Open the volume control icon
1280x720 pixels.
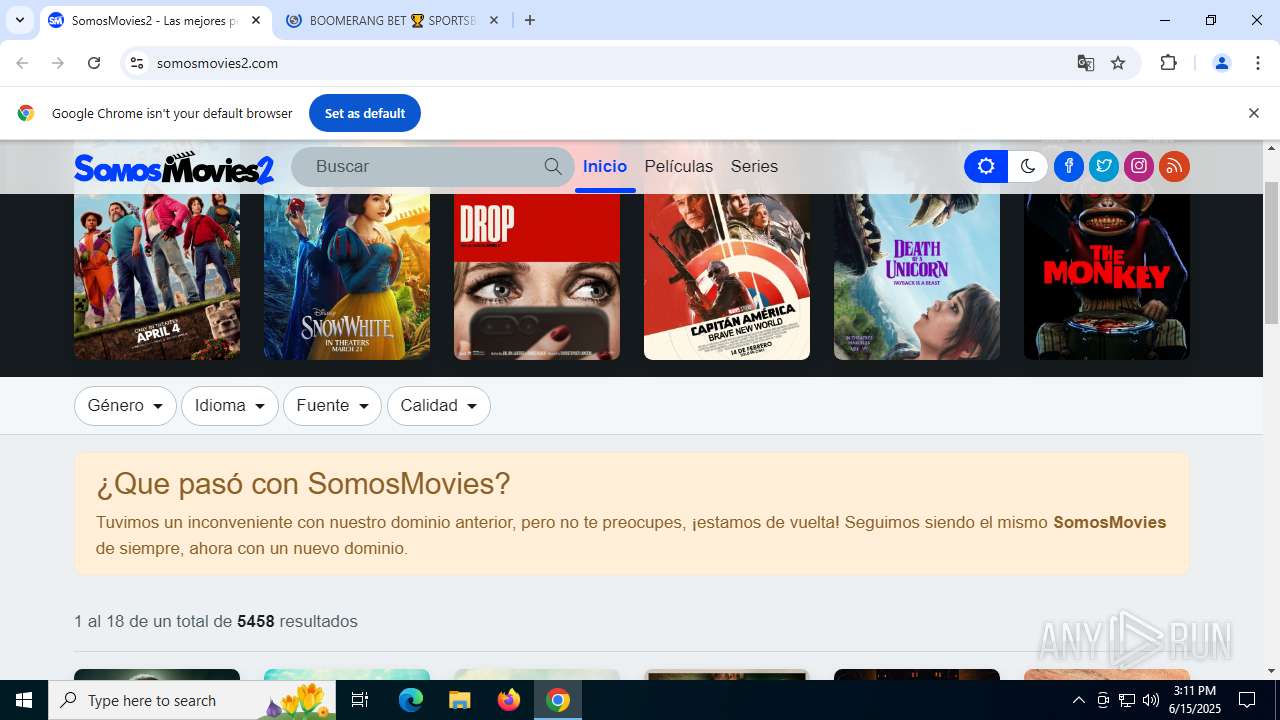[x=1151, y=700]
